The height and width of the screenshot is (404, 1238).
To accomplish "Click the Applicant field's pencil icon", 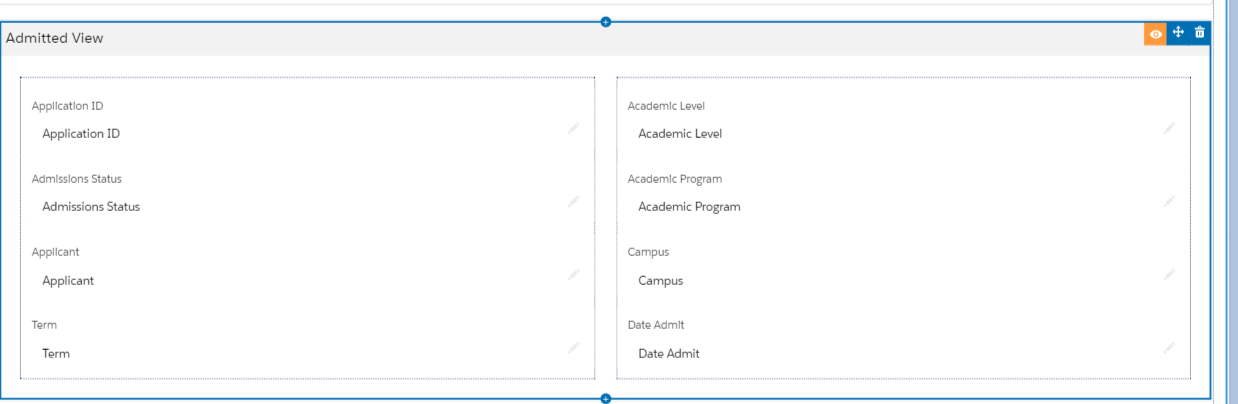I will 574,274.
